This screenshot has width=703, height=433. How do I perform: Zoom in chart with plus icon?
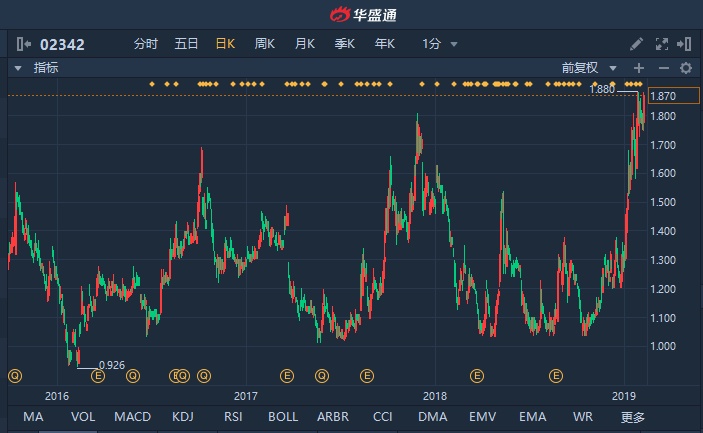click(x=639, y=68)
